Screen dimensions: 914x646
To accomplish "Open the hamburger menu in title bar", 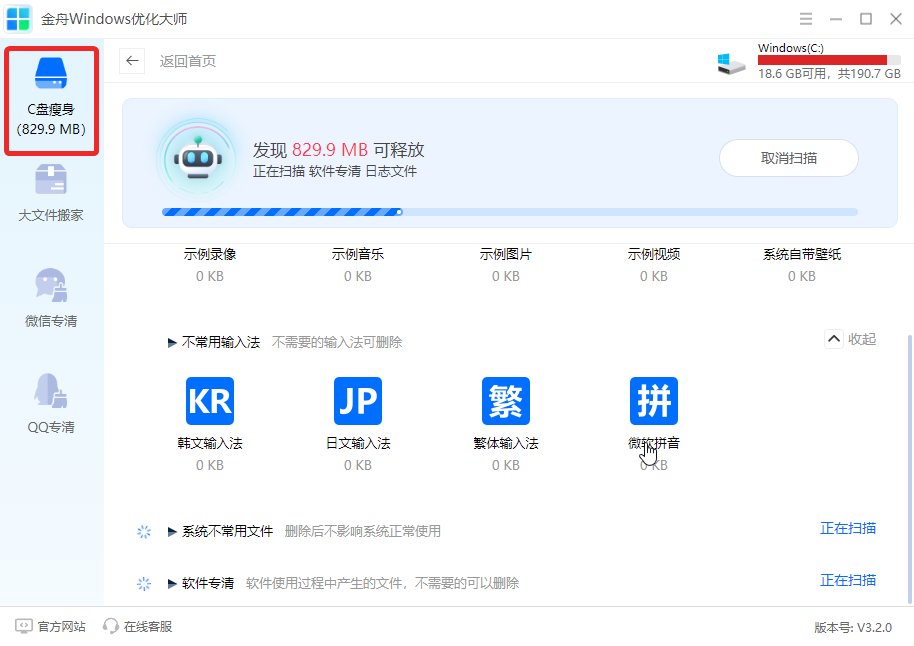I will click(x=806, y=19).
